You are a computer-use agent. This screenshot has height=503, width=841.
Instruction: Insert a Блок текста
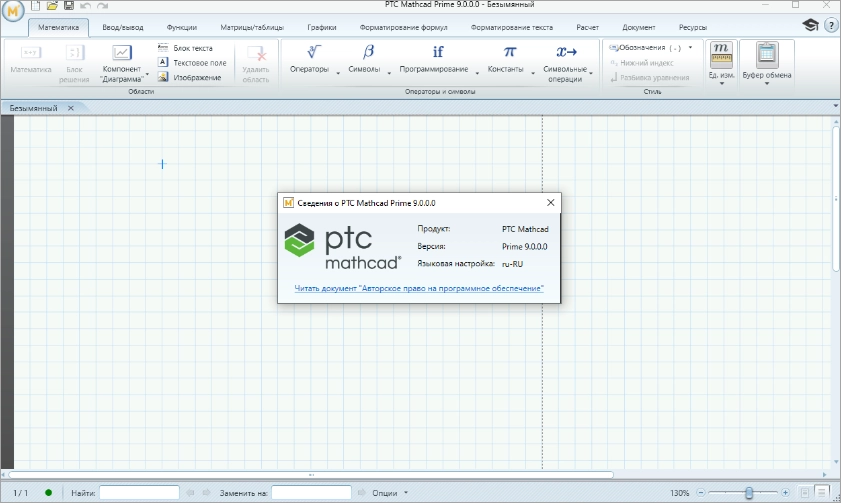coord(185,48)
